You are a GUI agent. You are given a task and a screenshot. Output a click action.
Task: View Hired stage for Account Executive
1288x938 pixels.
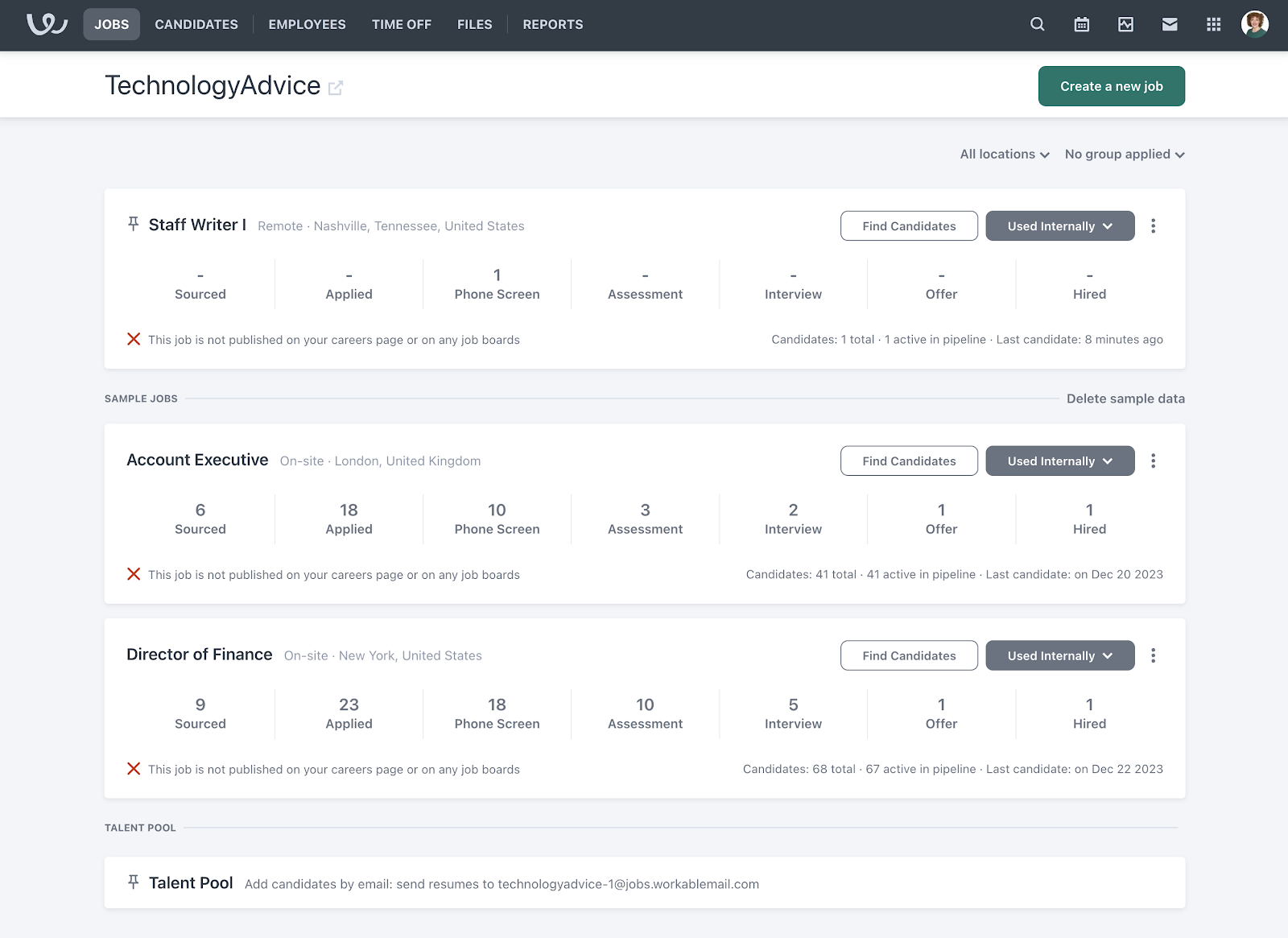pyautogui.click(x=1090, y=519)
